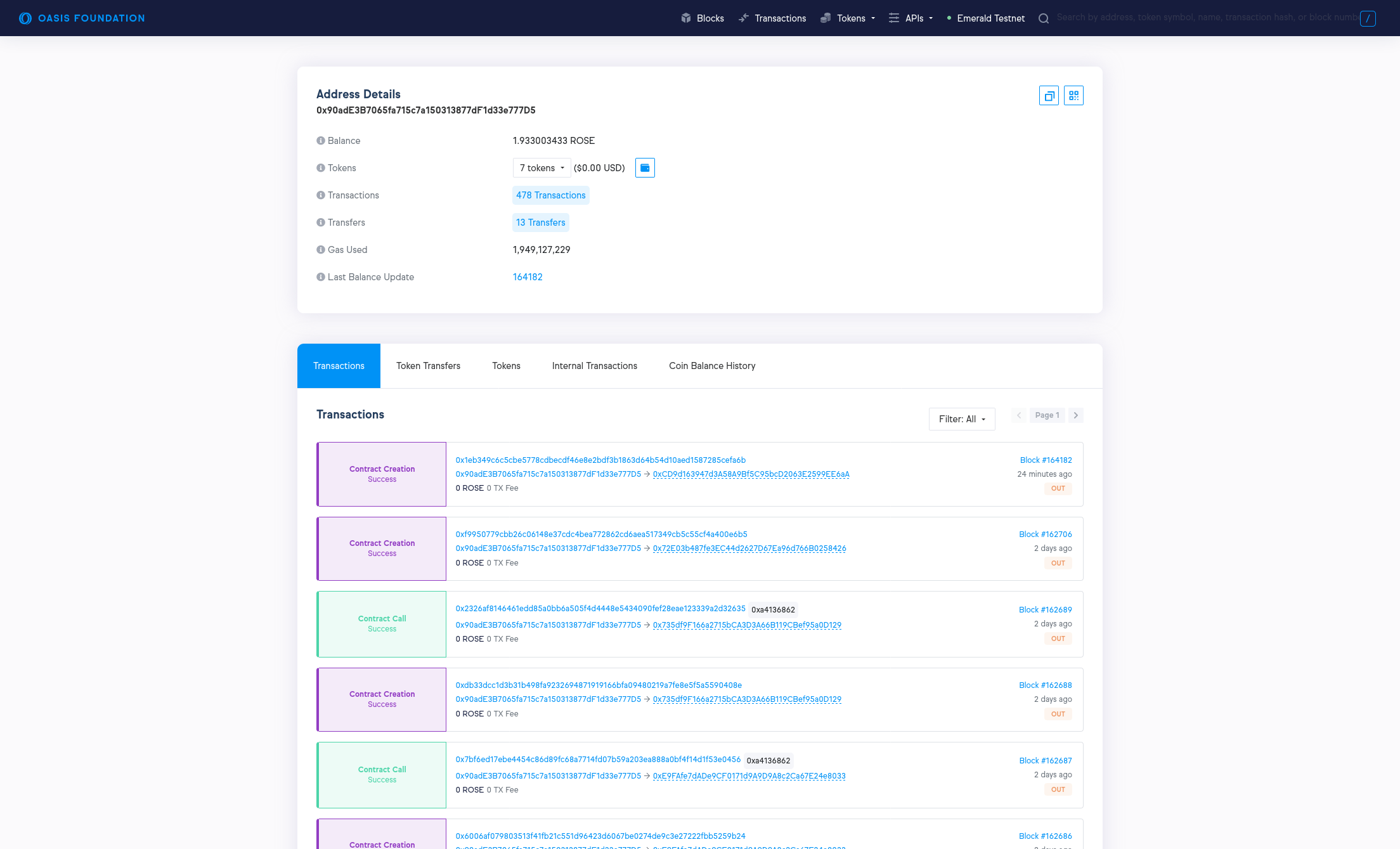Copy the address using the copy icon

tap(1049, 95)
